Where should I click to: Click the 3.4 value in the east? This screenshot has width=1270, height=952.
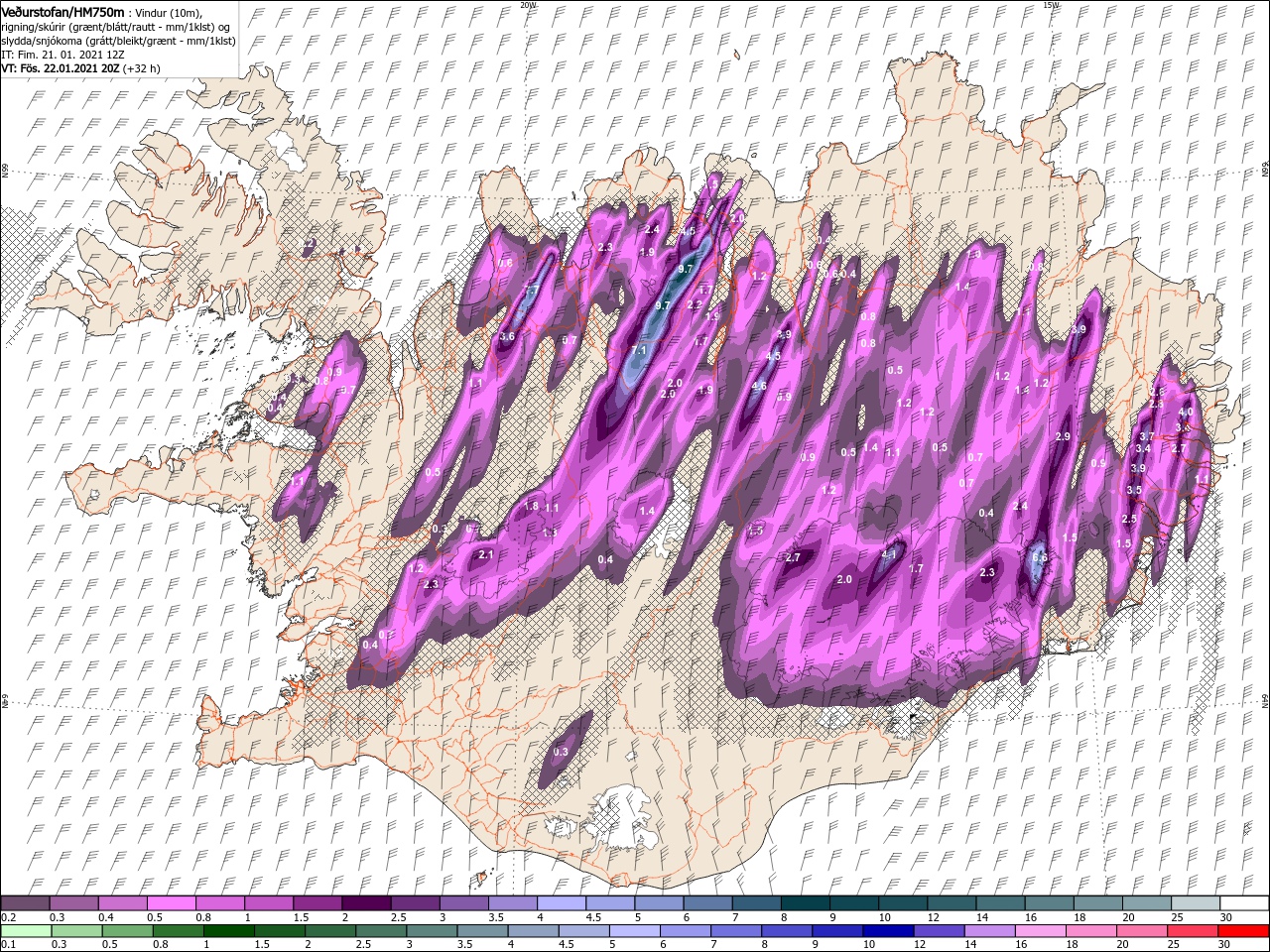click(1143, 449)
